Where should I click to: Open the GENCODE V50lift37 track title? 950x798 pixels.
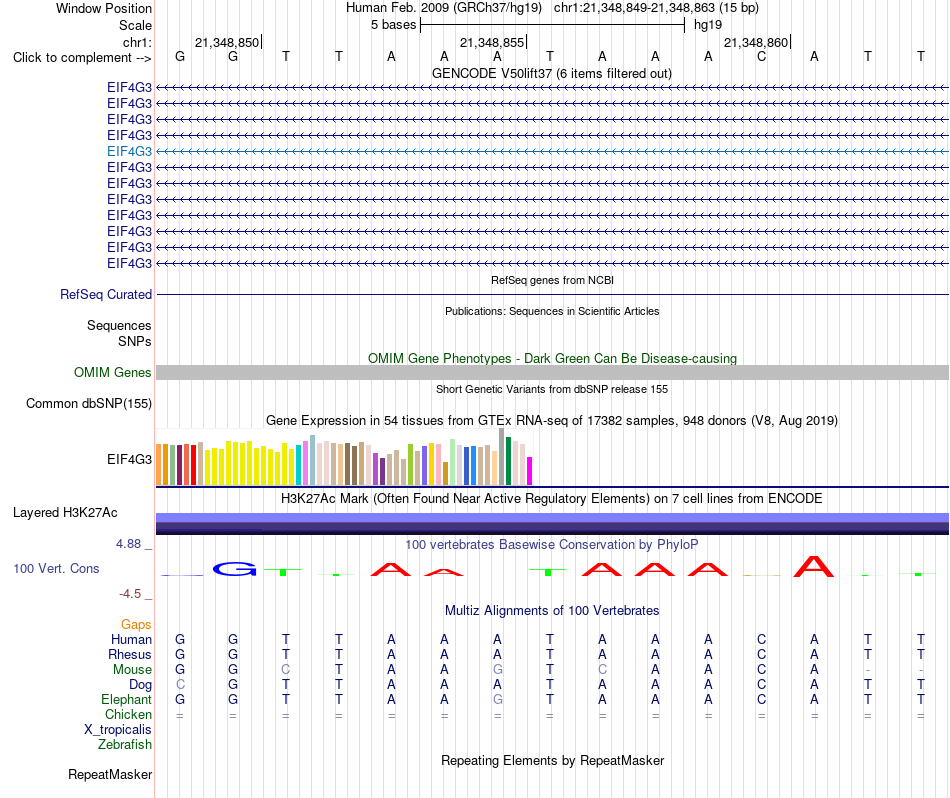tap(551, 73)
